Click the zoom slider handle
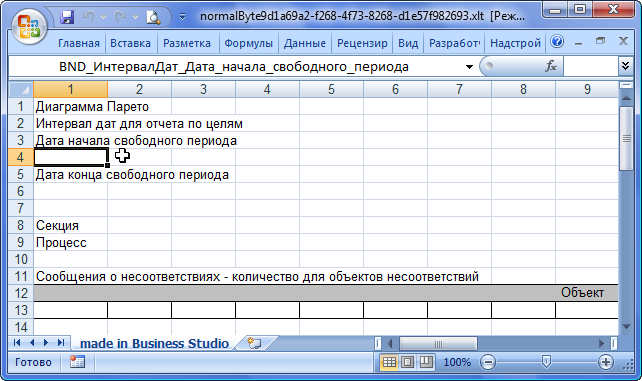Screen dimensions: 642x381 coord(546,361)
